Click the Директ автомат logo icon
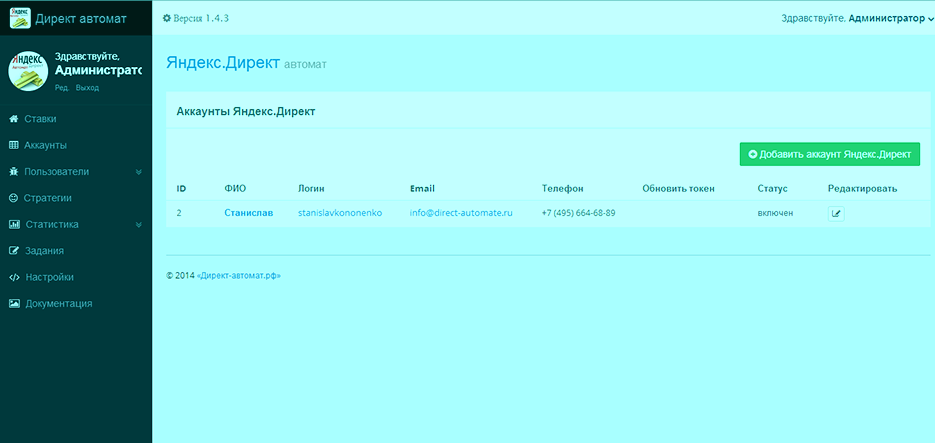Screen dimensions: 935x443 click(x=20, y=17)
